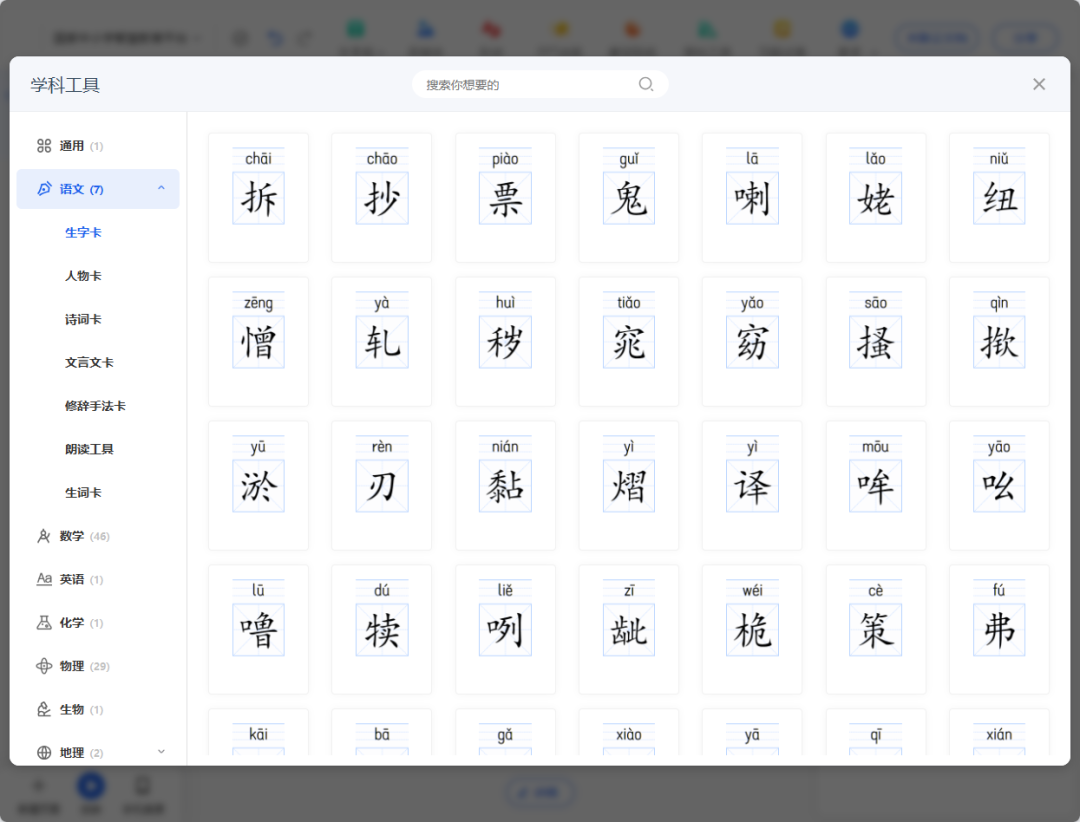Open the 诗词卡 tool list
The height and width of the screenshot is (822, 1080).
point(83,320)
